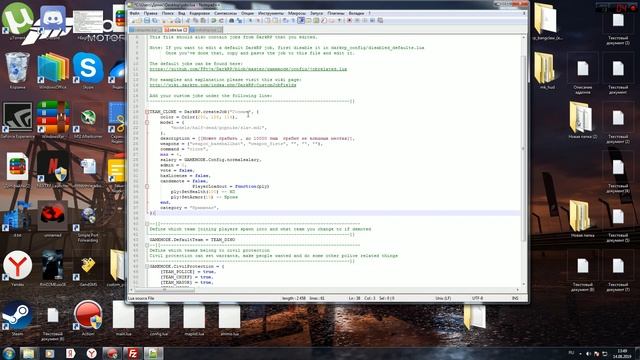Open Windows Explorer from the taskbar
The width and height of the screenshot is (640, 360).
pos(28,353)
